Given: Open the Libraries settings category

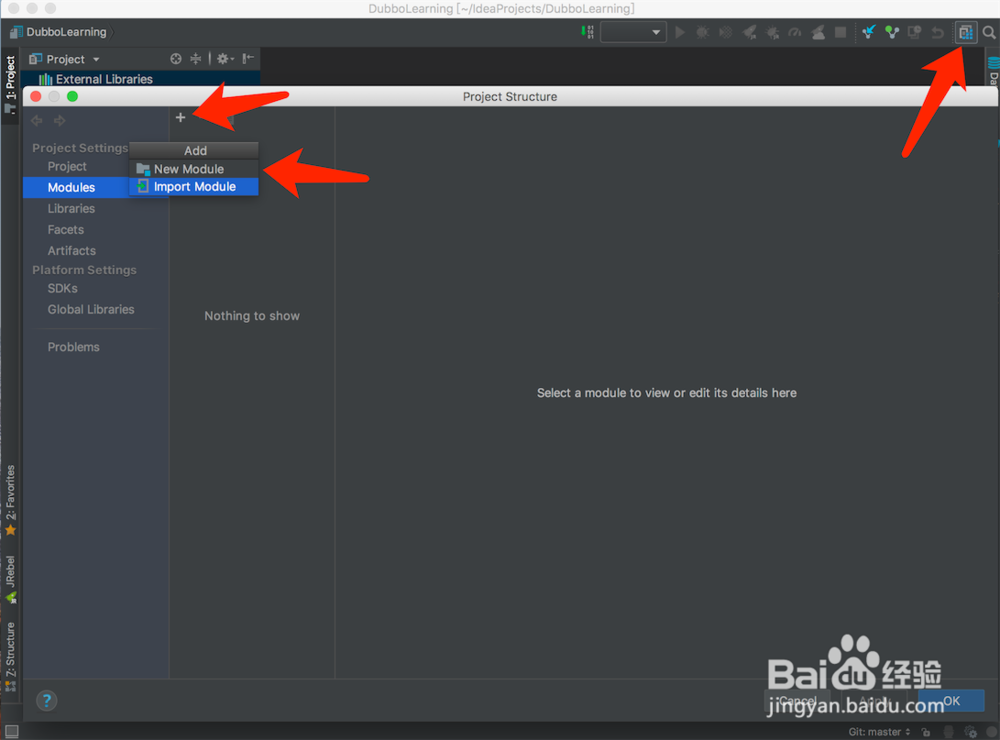Looking at the screenshot, I should click(71, 209).
